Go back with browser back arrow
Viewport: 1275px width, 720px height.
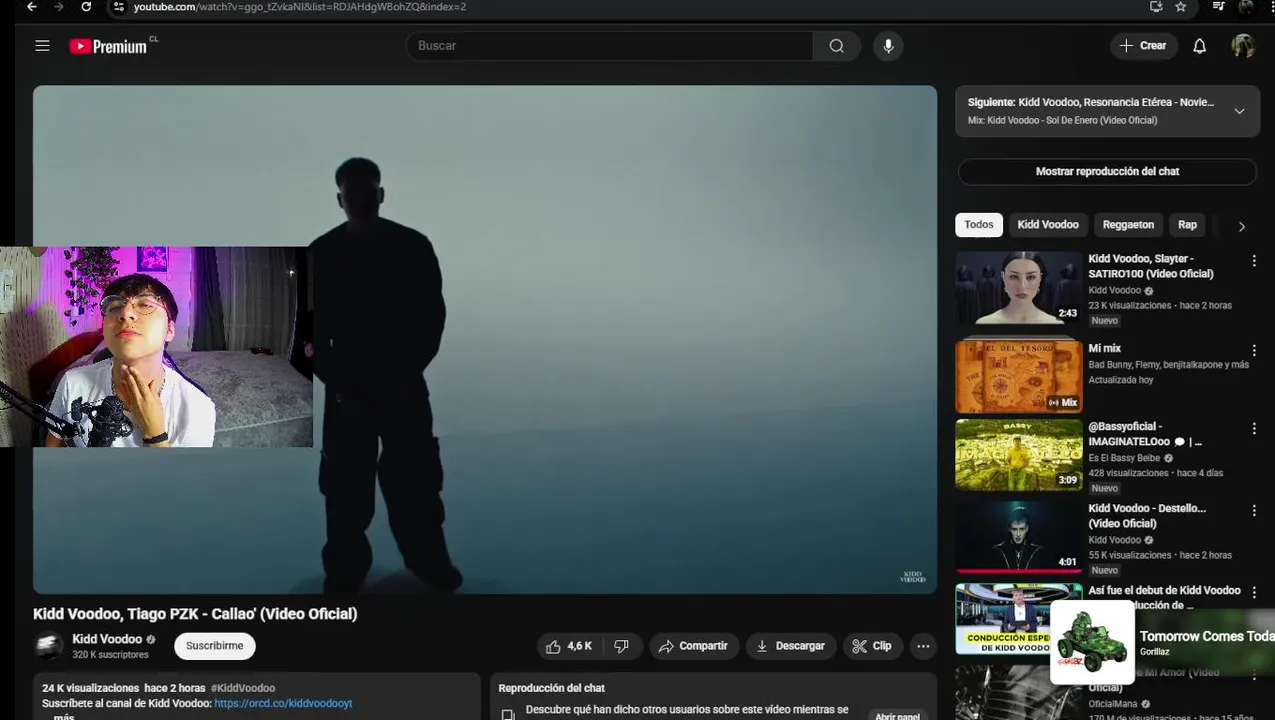pos(32,7)
